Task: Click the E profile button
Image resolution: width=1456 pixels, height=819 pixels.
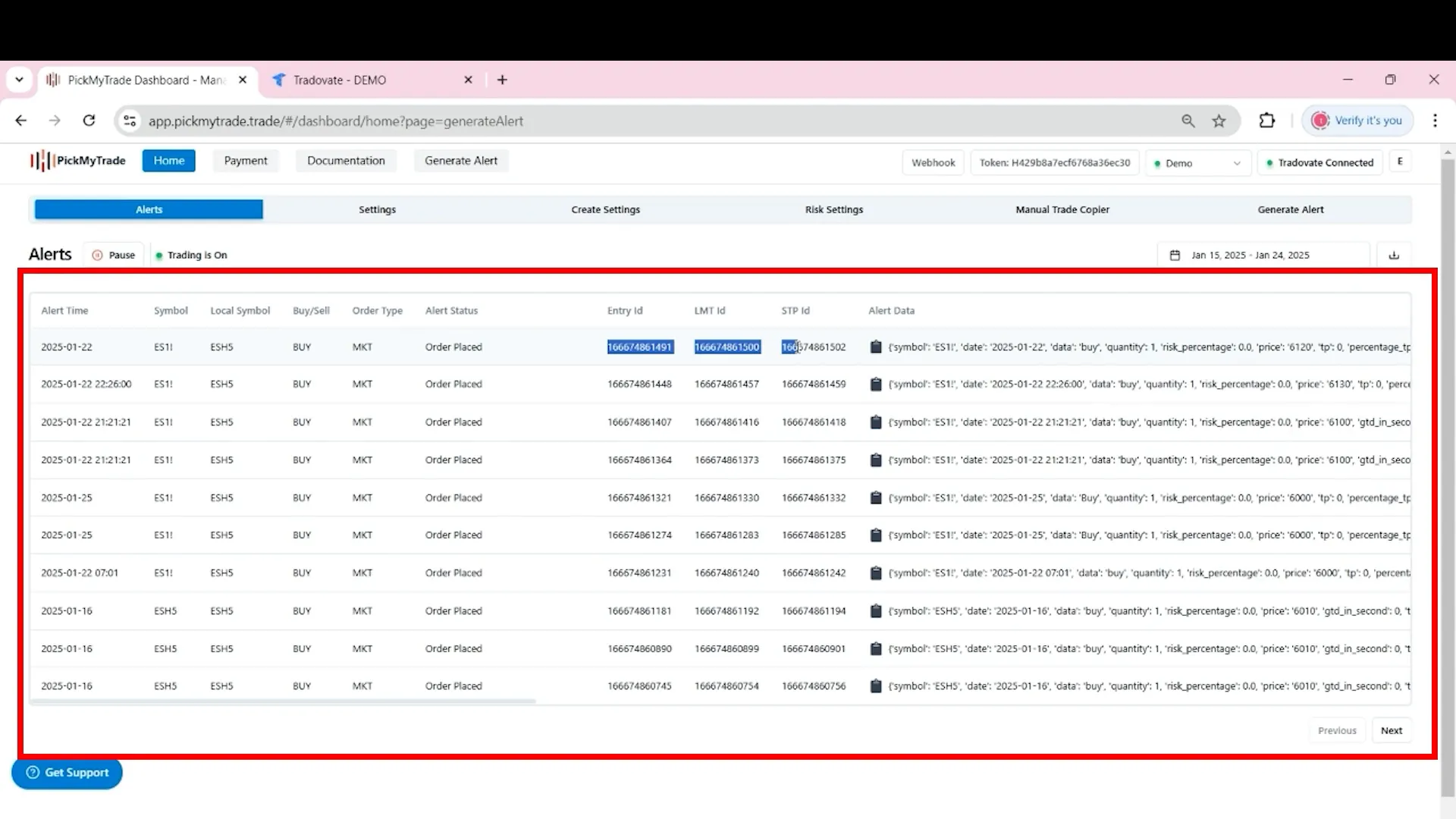Action: (x=1400, y=162)
